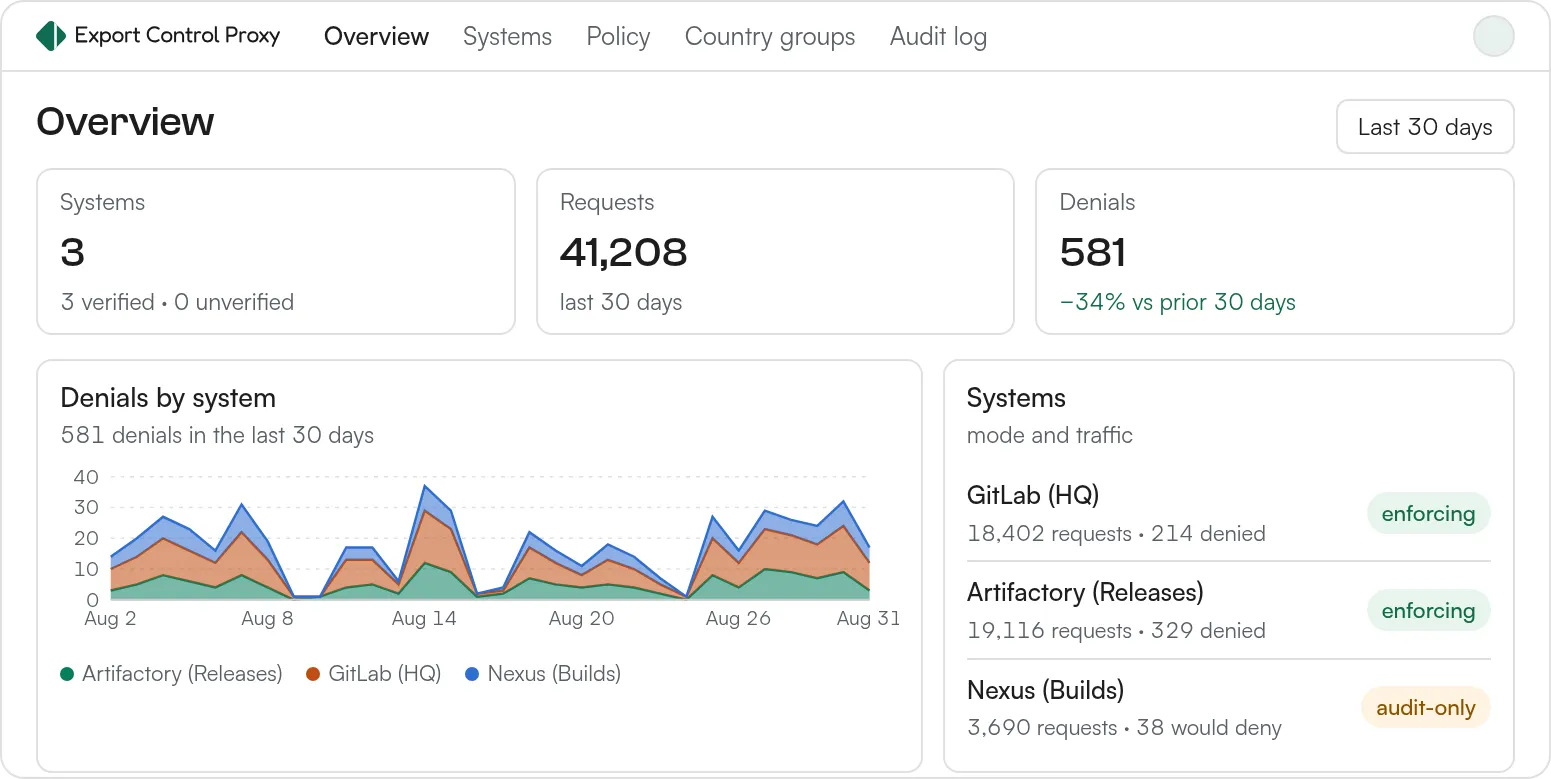The image size is (1551, 779).
Task: Switch to the Overview tab
Action: (x=376, y=37)
